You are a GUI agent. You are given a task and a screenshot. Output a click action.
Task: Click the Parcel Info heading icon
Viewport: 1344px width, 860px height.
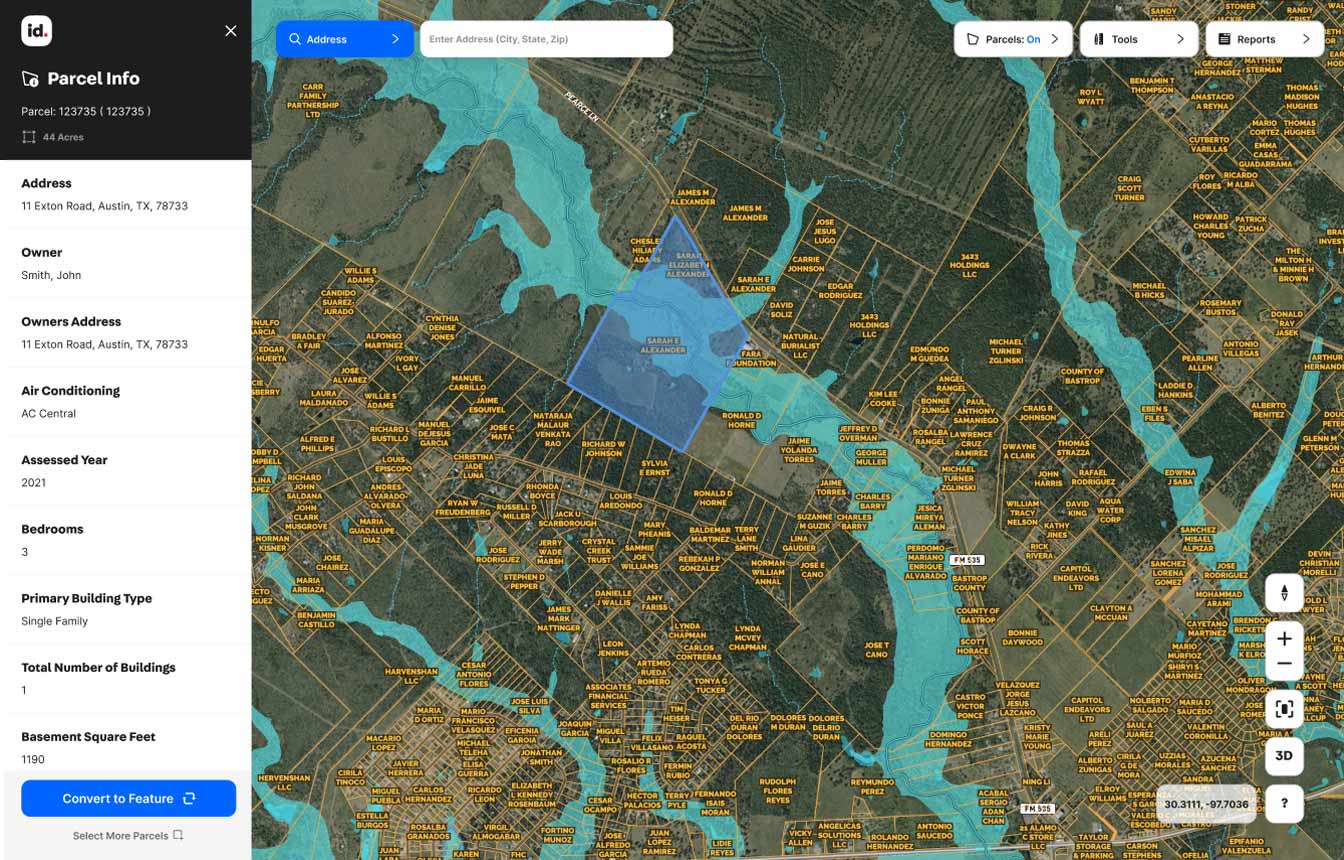(x=30, y=79)
